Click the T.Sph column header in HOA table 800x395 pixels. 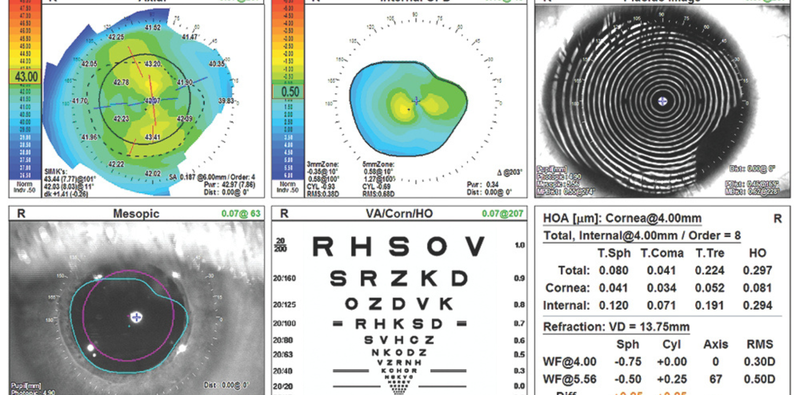click(614, 253)
